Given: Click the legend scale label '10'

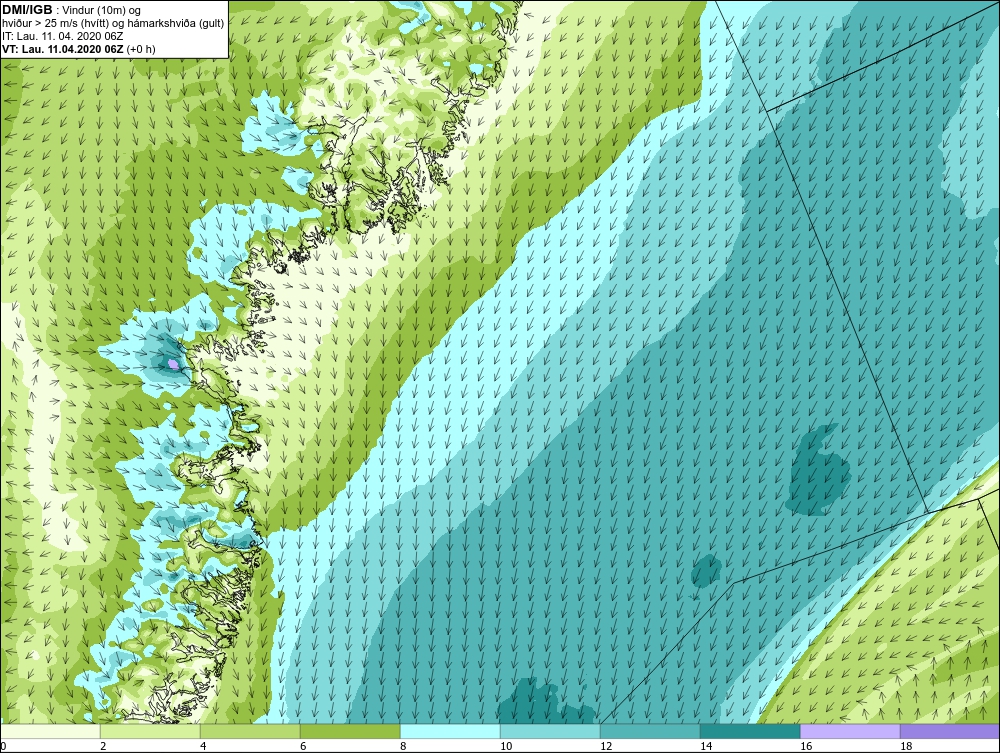Looking at the screenshot, I should (506, 746).
